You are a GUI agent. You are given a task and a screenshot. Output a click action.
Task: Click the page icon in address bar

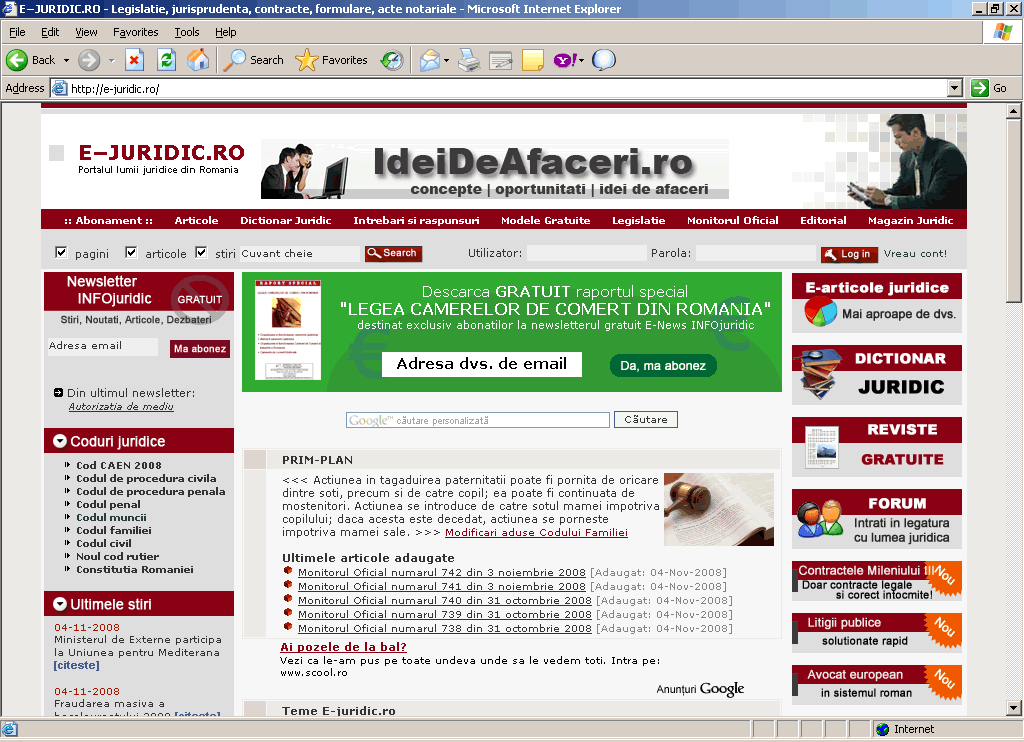point(59,88)
